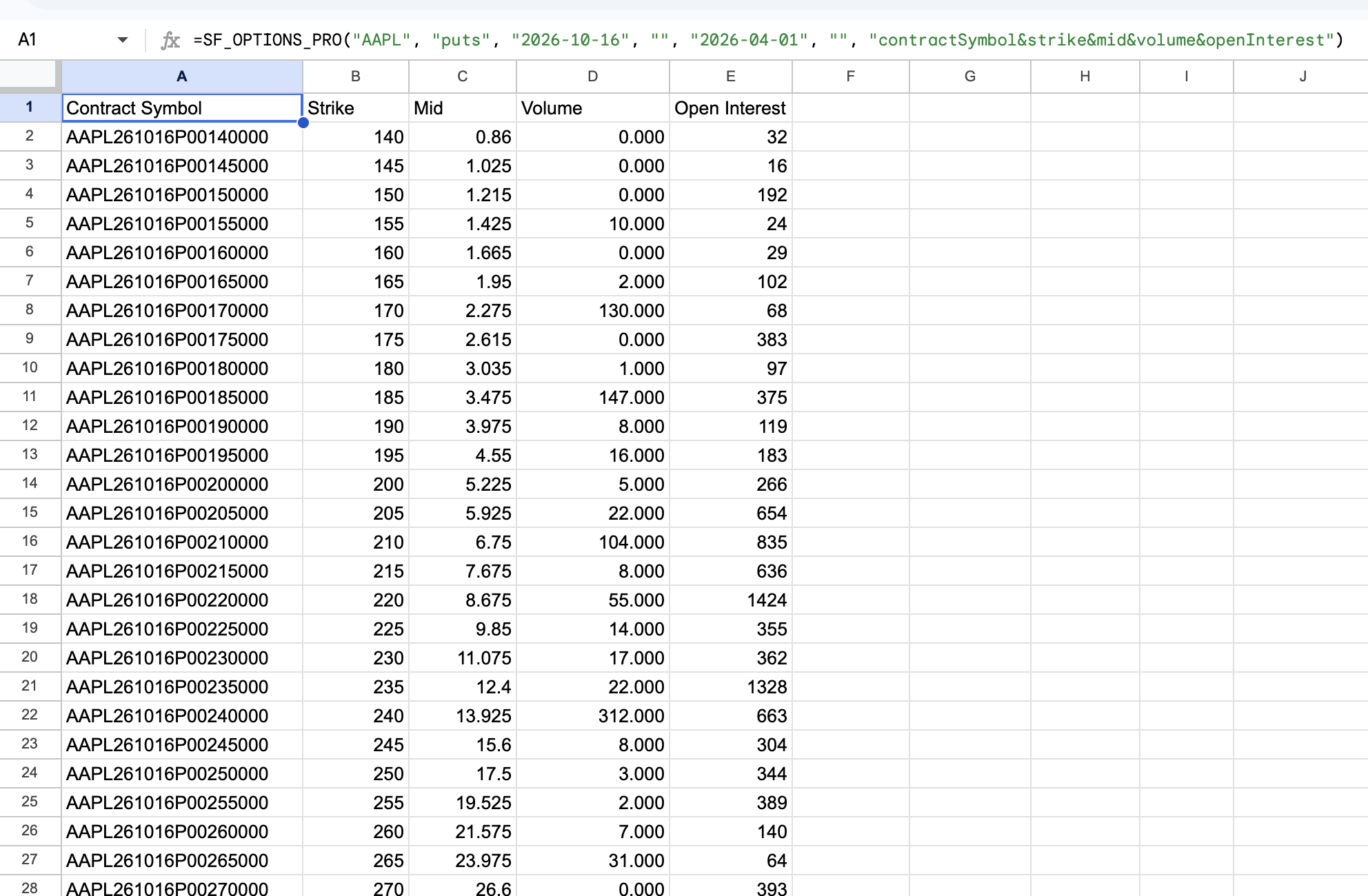Click cell AAPL261016P00265000
The width and height of the screenshot is (1368, 896).
182,861
